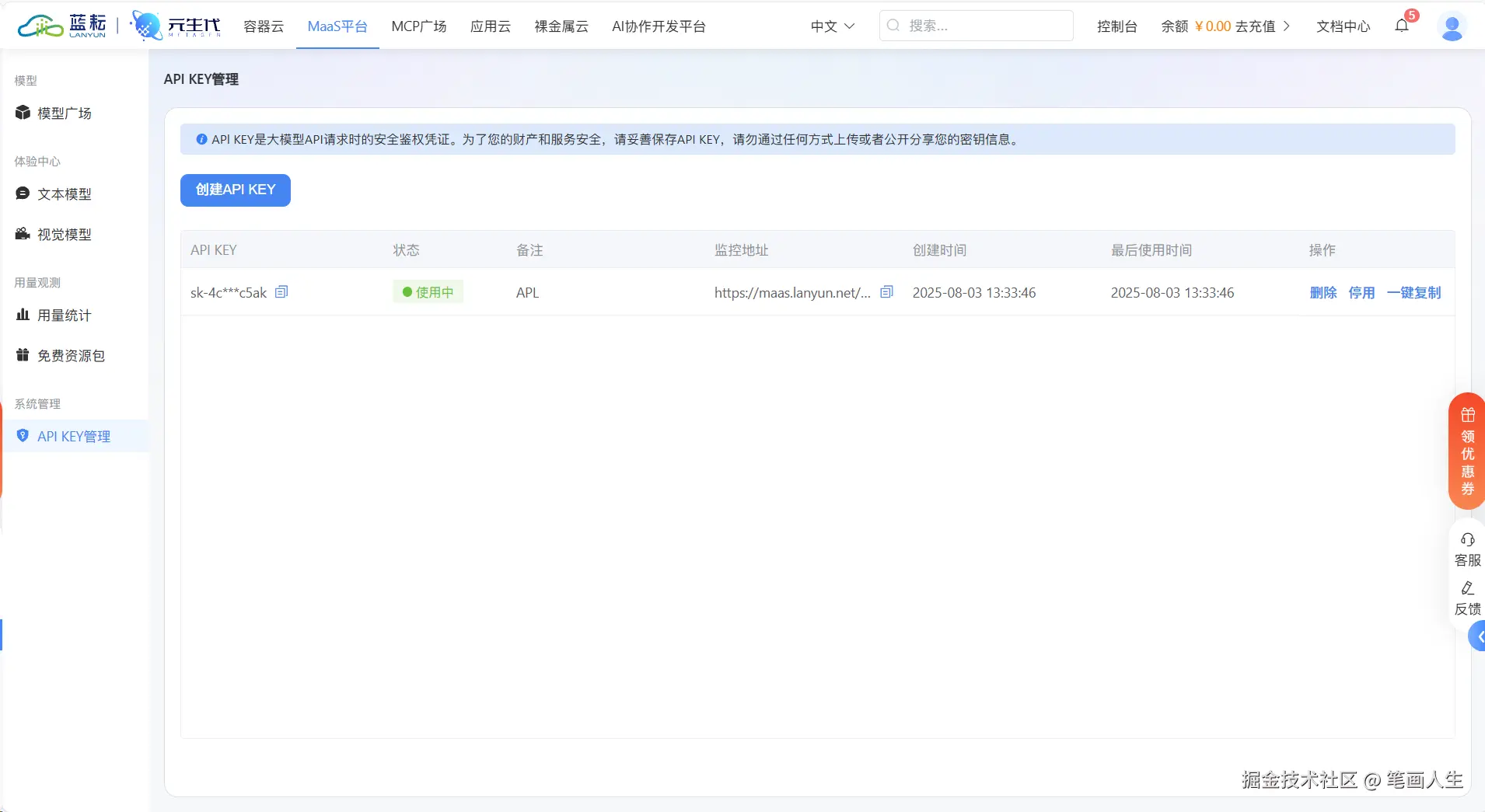
Task: Open customer service via the headset icon
Action: click(x=1468, y=538)
